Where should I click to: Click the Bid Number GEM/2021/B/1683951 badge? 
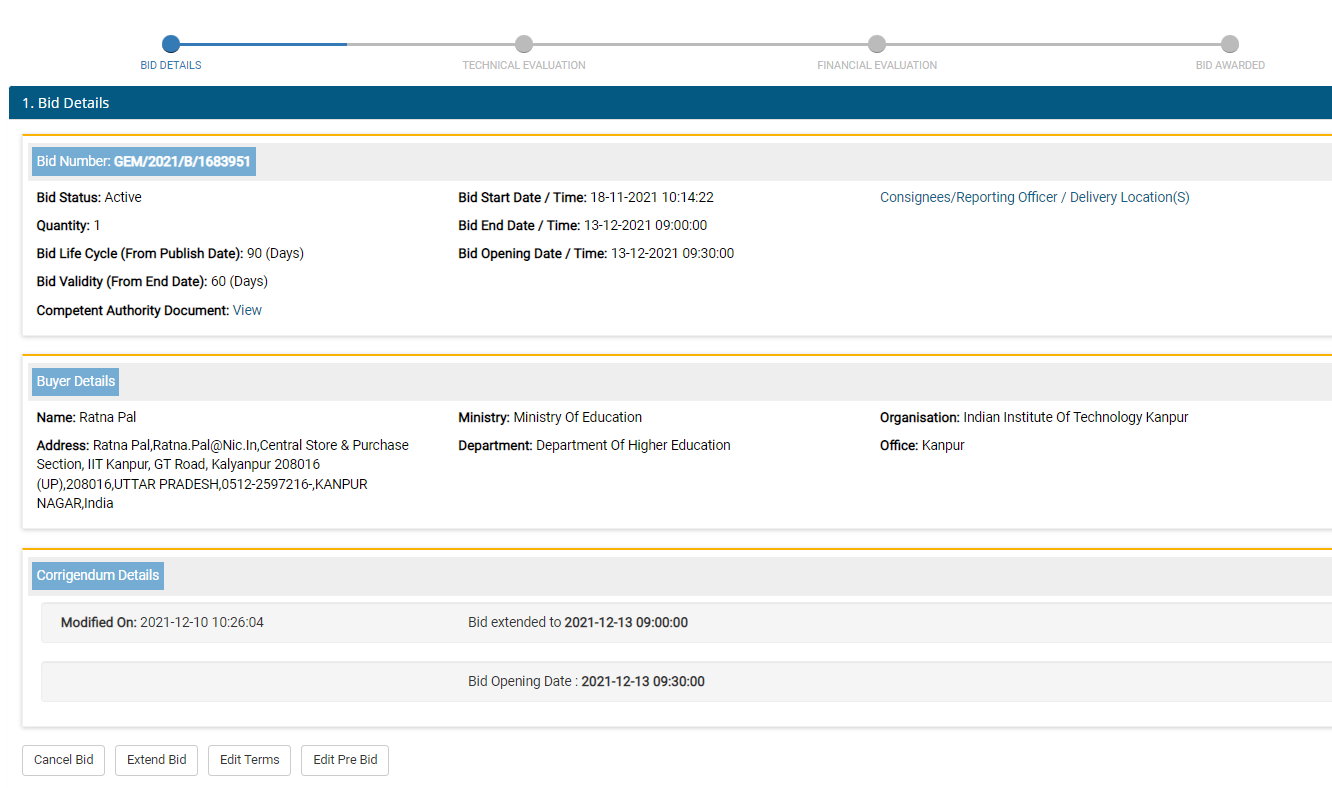(x=144, y=161)
